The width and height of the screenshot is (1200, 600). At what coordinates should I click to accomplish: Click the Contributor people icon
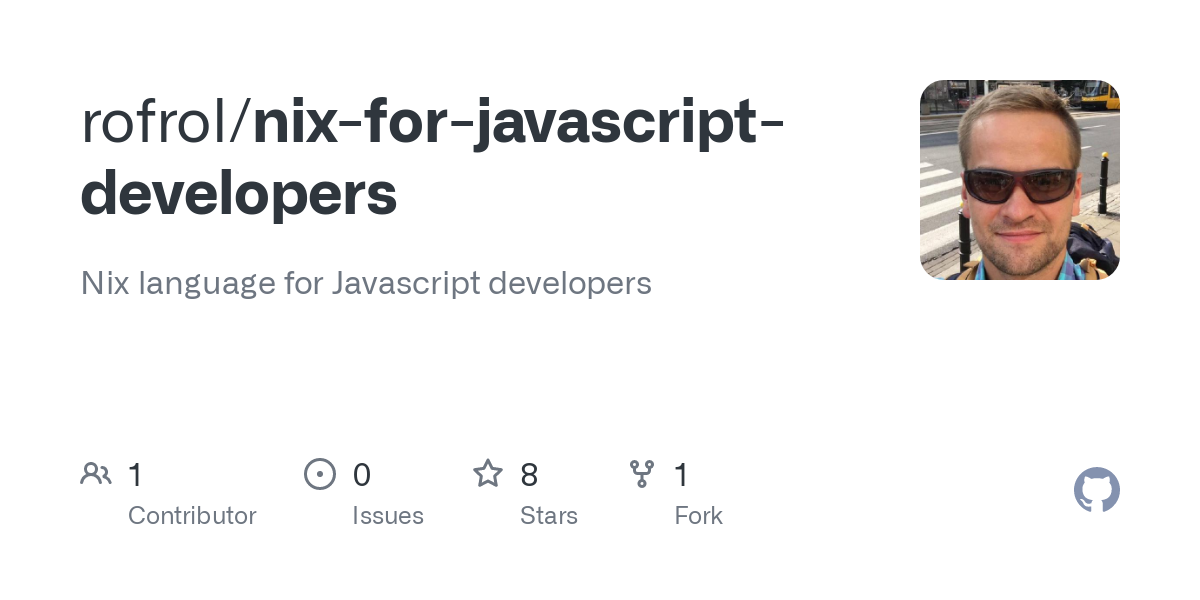96,474
